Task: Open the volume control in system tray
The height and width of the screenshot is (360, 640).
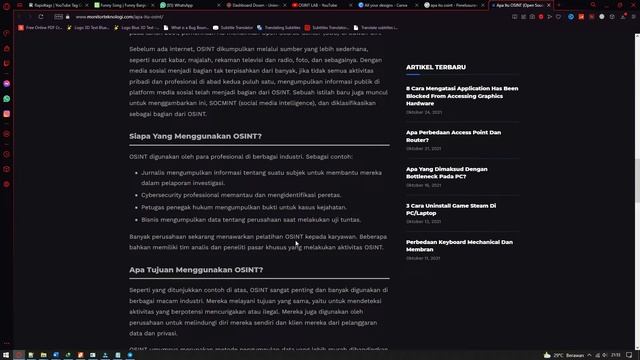Action: (604, 355)
